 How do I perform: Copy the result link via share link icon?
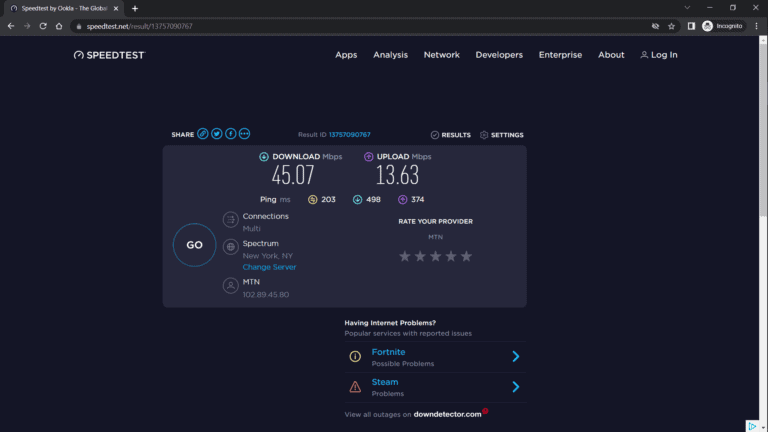203,134
